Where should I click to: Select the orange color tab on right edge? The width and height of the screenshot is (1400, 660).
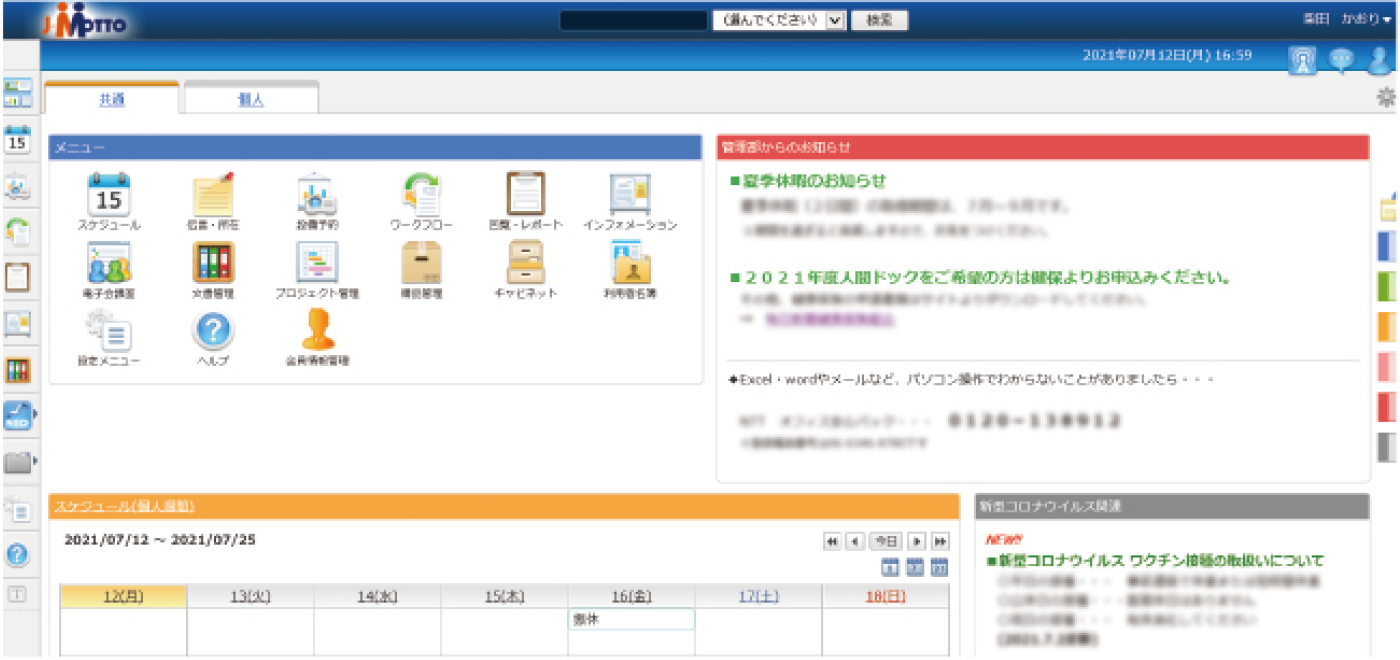coord(1389,326)
